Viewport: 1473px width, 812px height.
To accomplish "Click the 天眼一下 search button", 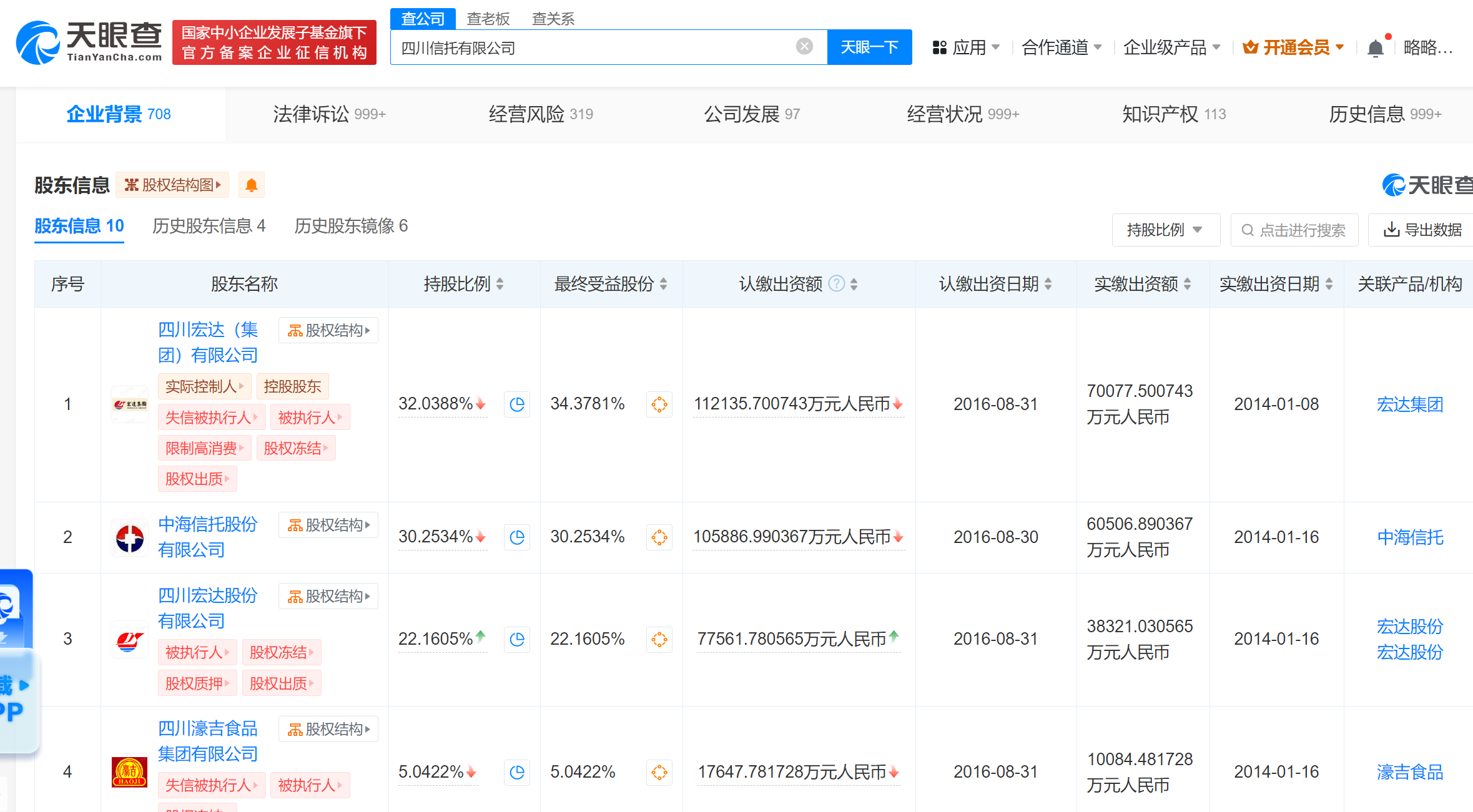I will pos(869,47).
